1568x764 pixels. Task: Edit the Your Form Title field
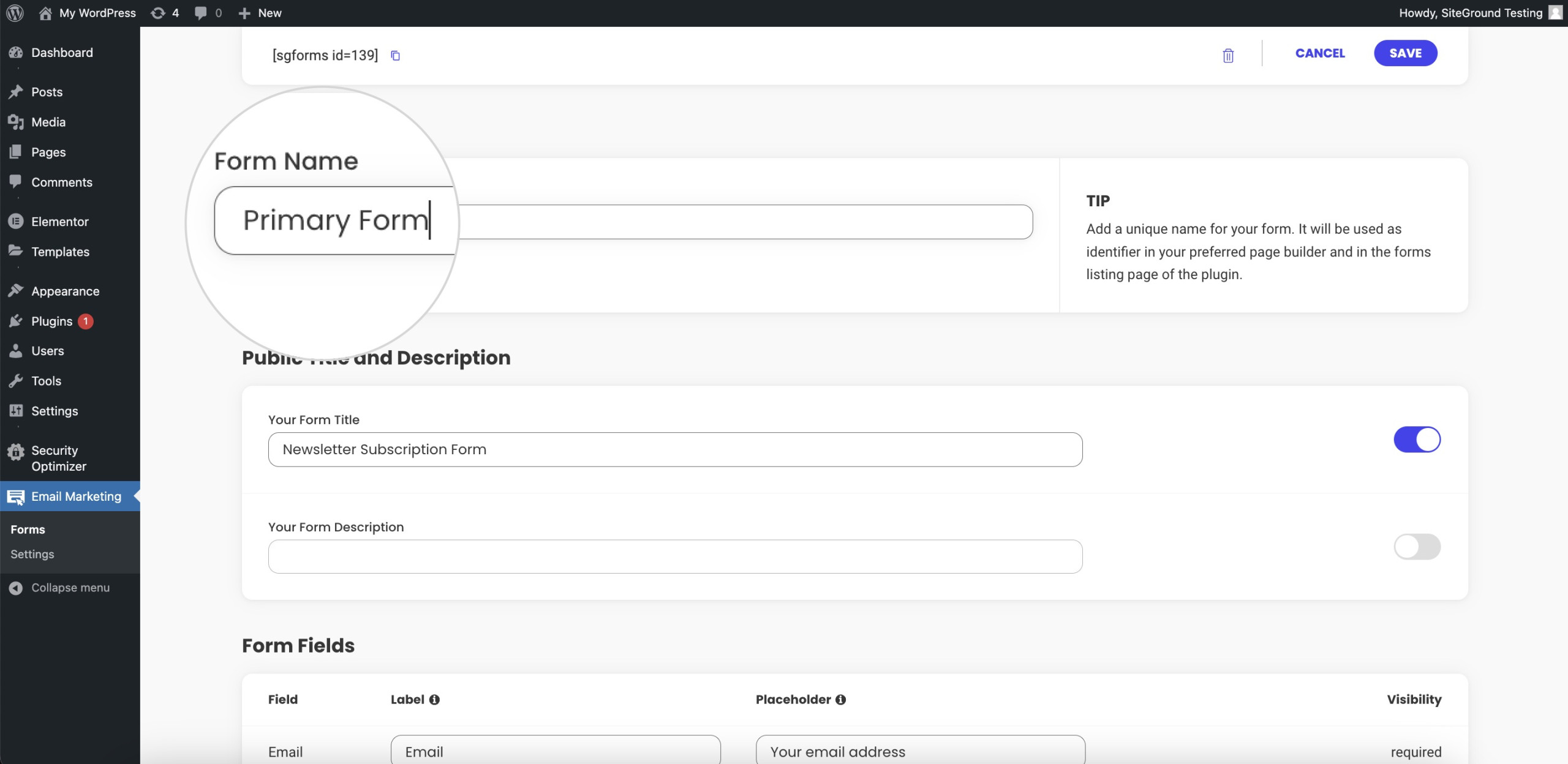pyautogui.click(x=675, y=449)
